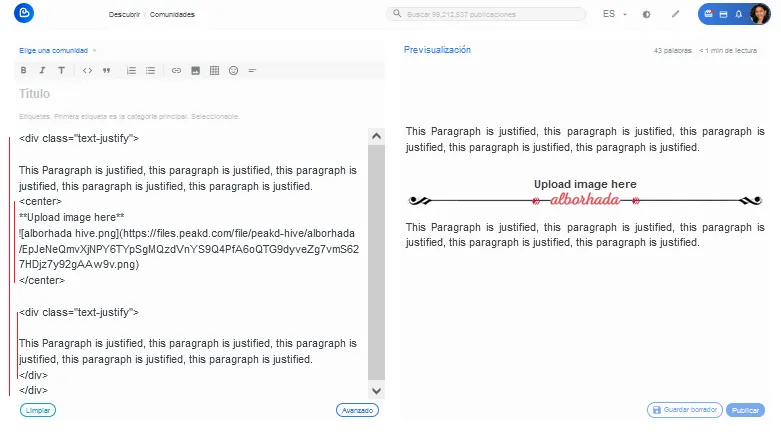Insert a hyperlink
This screenshot has height=434, width=781.
coord(176,71)
